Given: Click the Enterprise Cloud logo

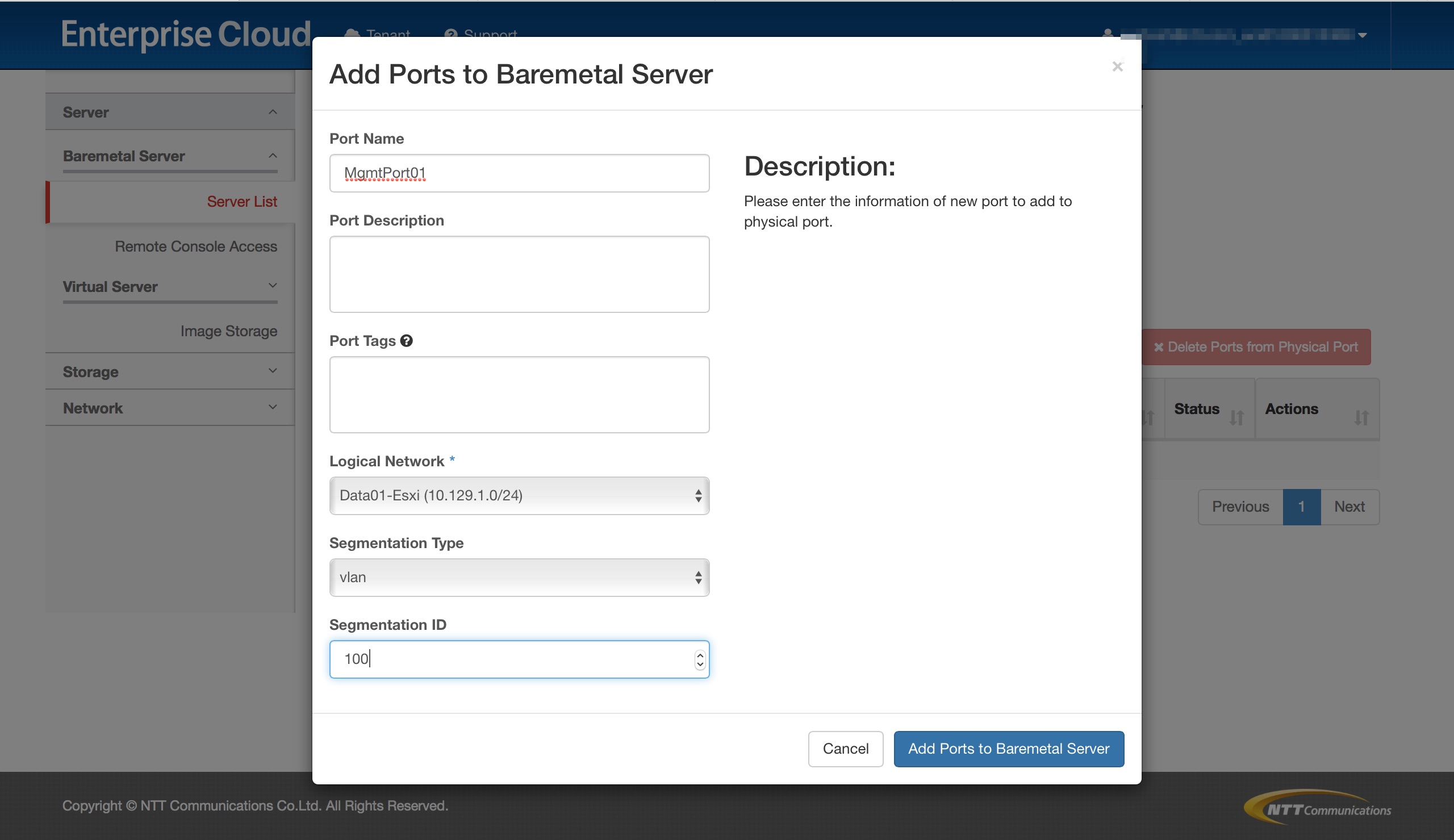Looking at the screenshot, I should coord(186,34).
